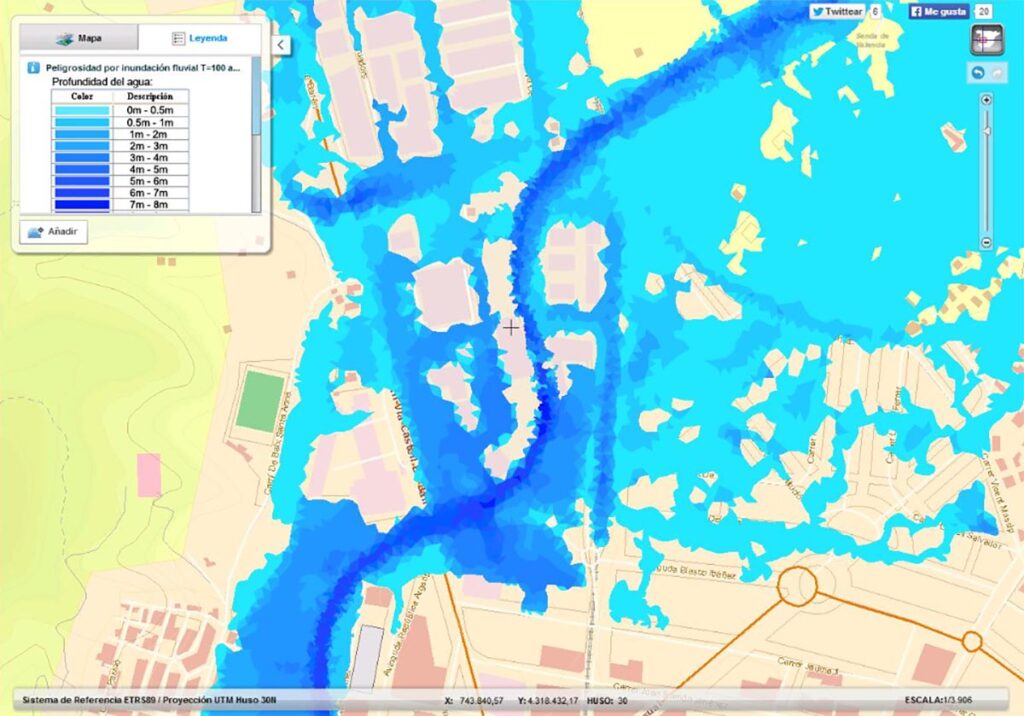Screen dimensions: 1024x716
Task: Click the Twitter bird icon
Action: [x=817, y=12]
